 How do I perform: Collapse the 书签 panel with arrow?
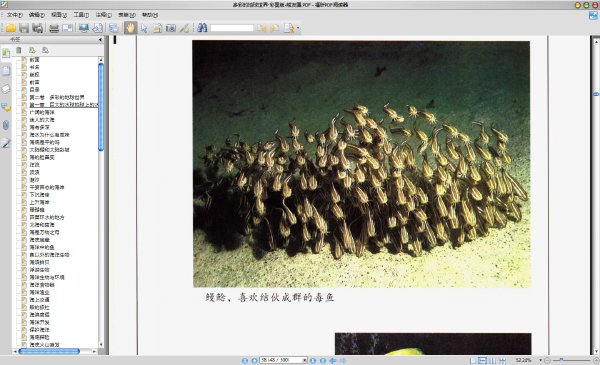pyautogui.click(x=100, y=39)
